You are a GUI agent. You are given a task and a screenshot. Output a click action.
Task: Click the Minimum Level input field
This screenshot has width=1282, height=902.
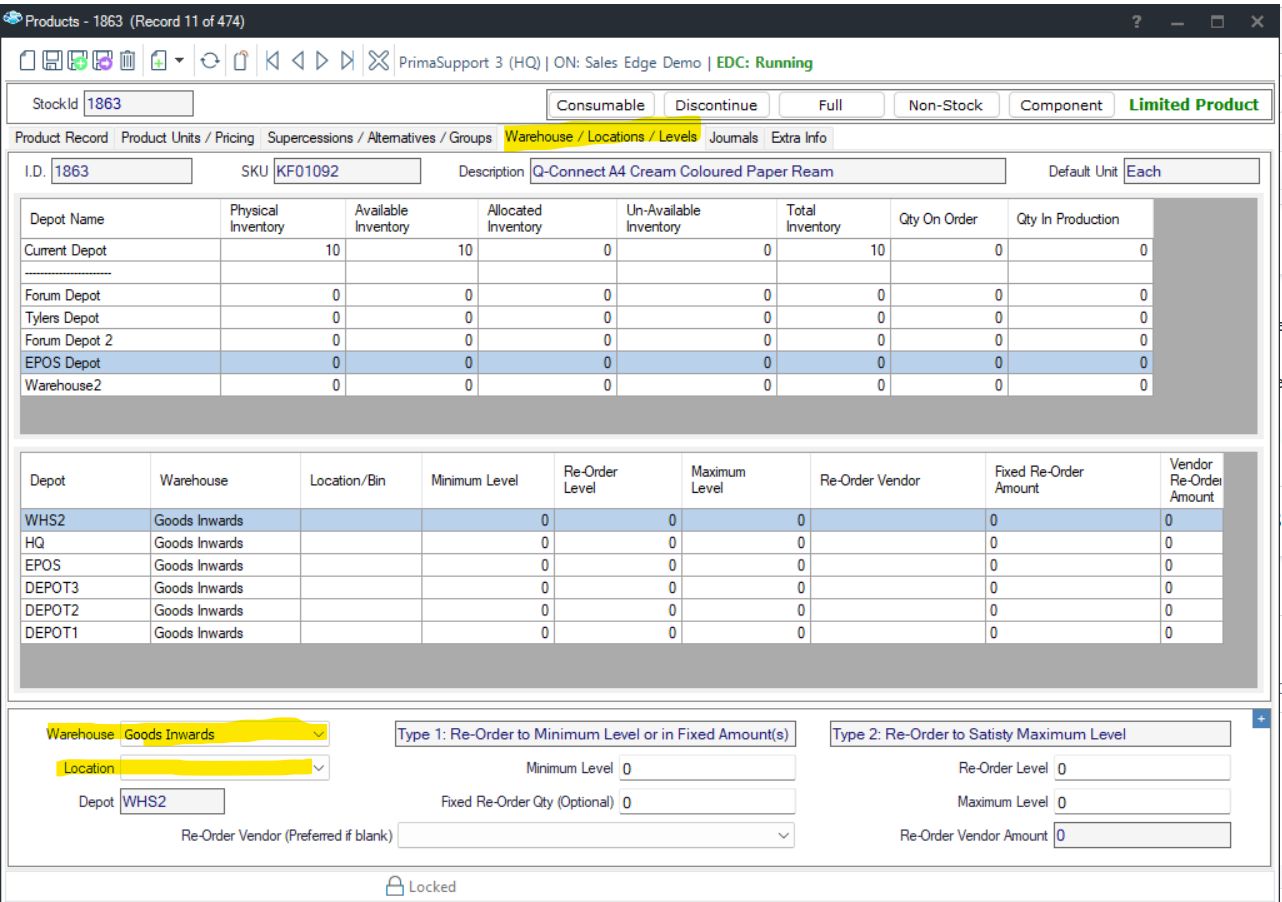pyautogui.click(x=707, y=768)
